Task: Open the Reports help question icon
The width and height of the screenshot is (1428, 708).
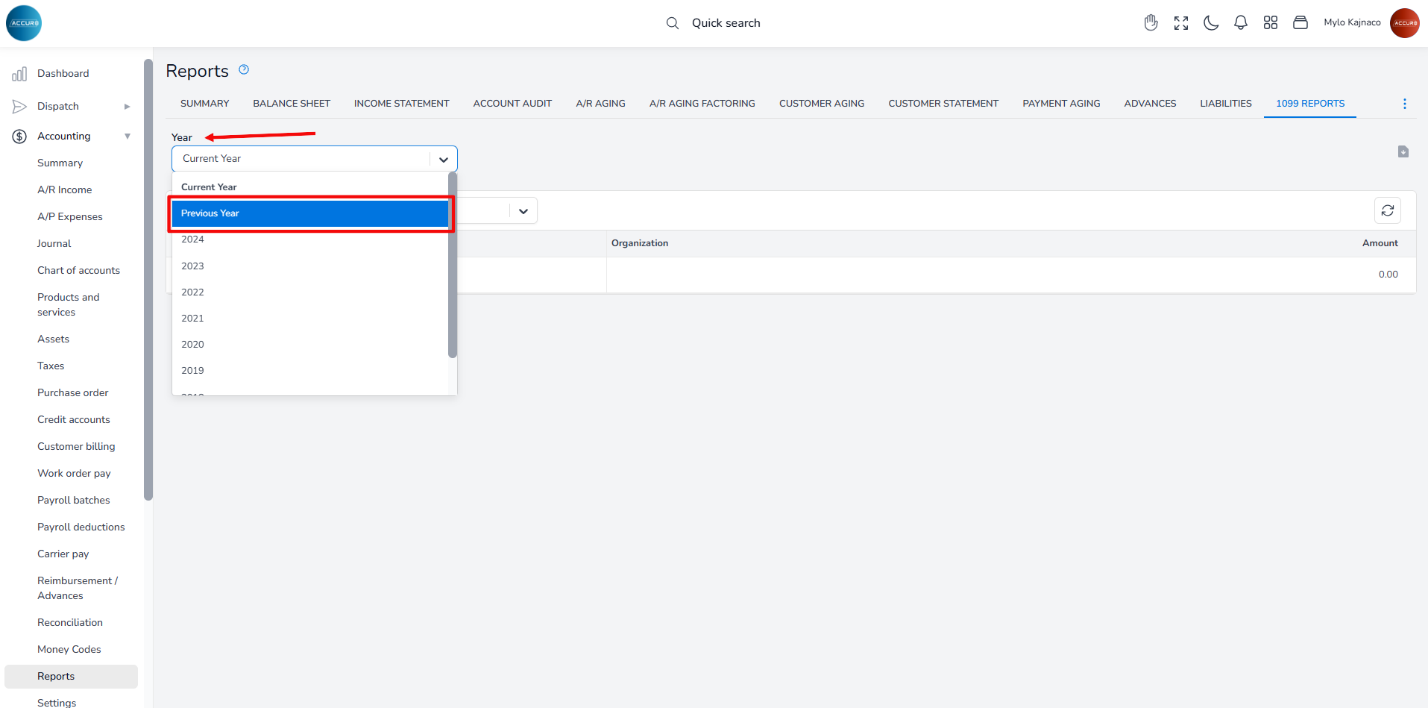Action: click(x=244, y=70)
